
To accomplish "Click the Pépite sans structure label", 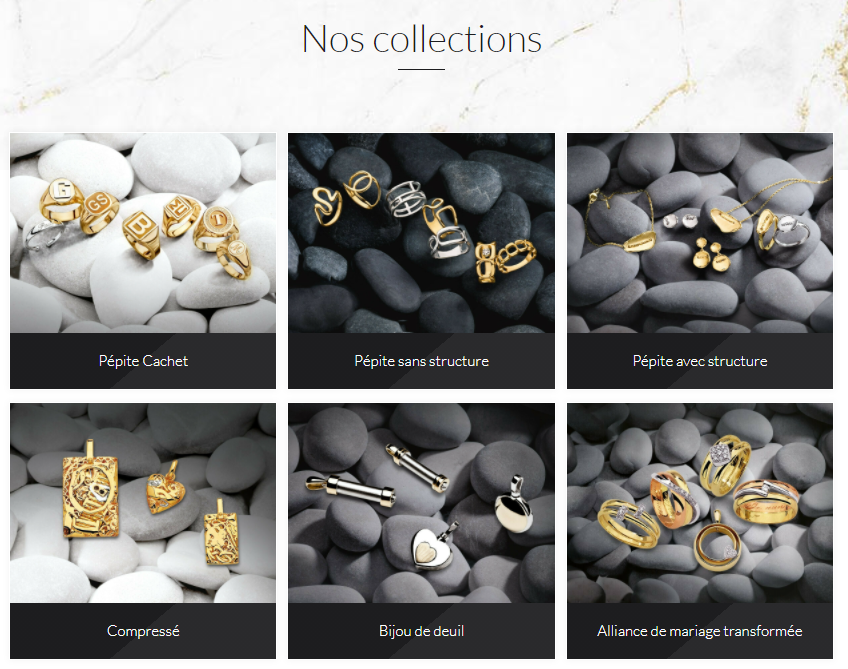I will 421,361.
